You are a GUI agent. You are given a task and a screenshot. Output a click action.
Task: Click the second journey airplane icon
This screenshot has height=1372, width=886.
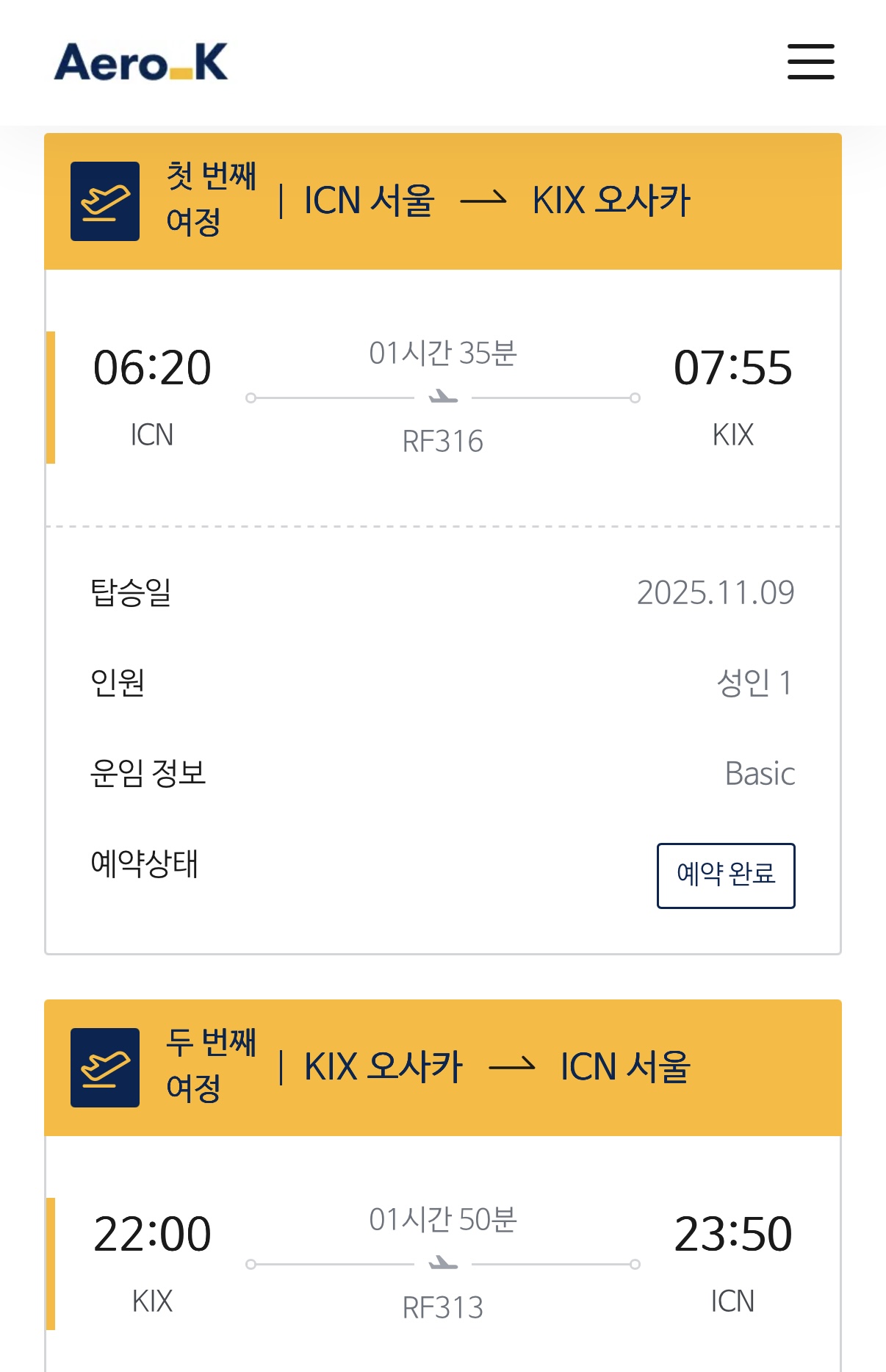point(105,1068)
